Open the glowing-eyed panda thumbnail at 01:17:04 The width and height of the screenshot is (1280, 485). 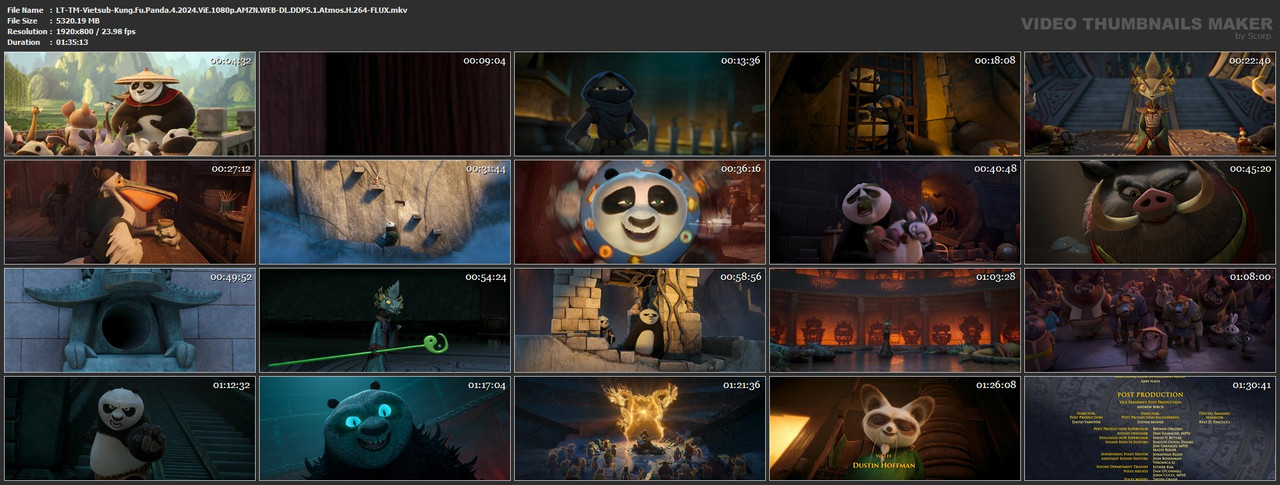pyautogui.click(x=385, y=428)
